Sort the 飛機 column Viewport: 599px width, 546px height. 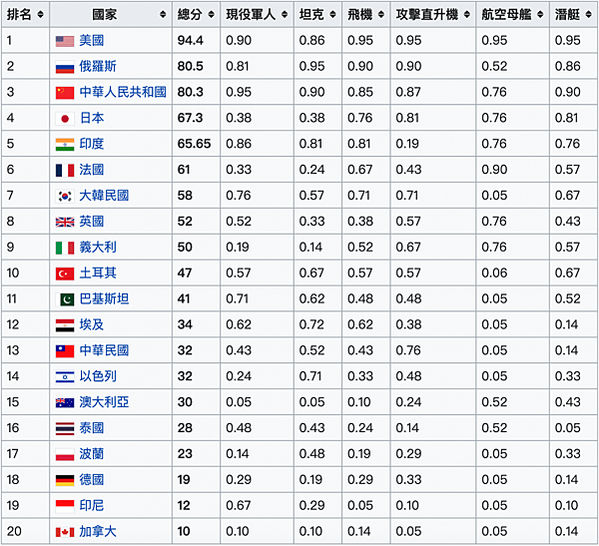coord(381,15)
